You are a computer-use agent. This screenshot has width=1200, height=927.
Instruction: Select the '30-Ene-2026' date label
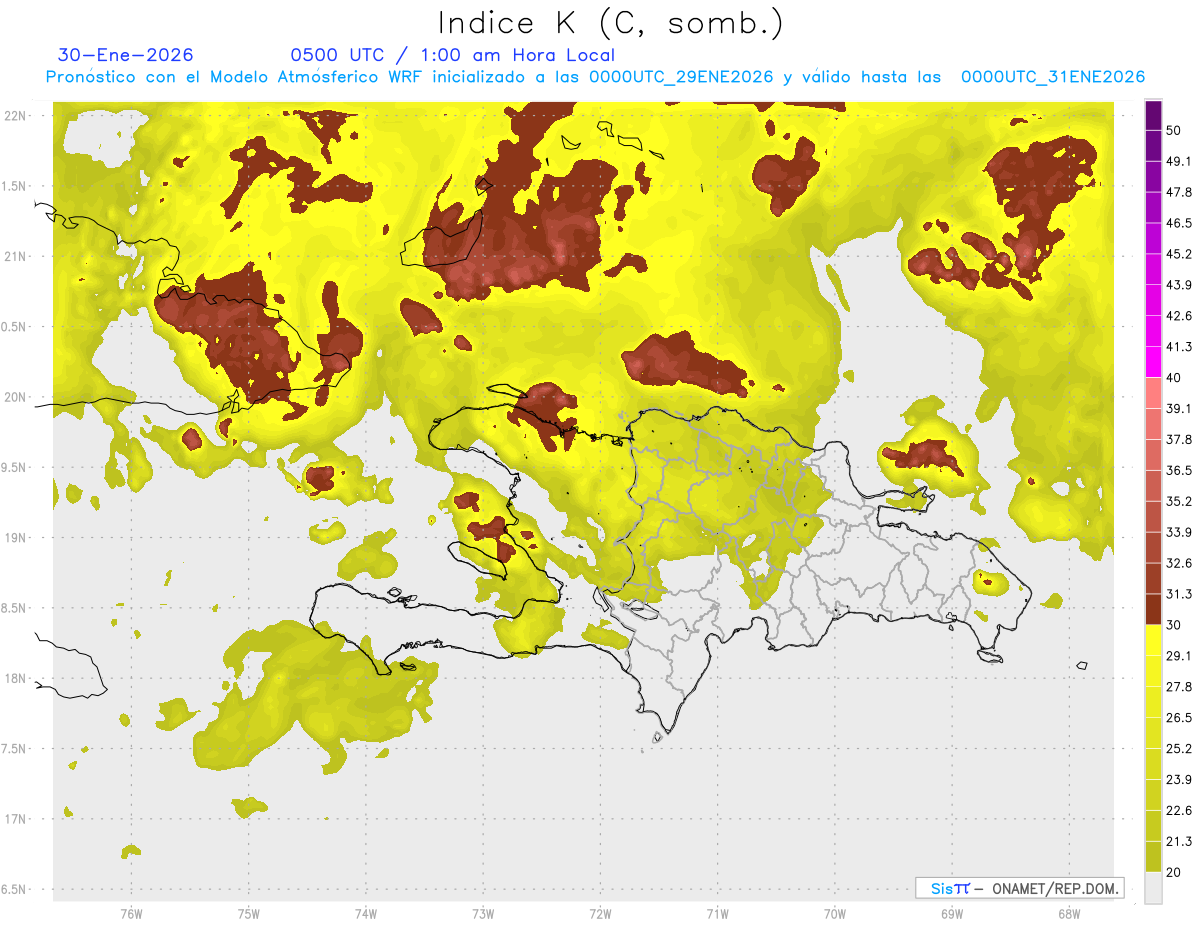pos(126,55)
